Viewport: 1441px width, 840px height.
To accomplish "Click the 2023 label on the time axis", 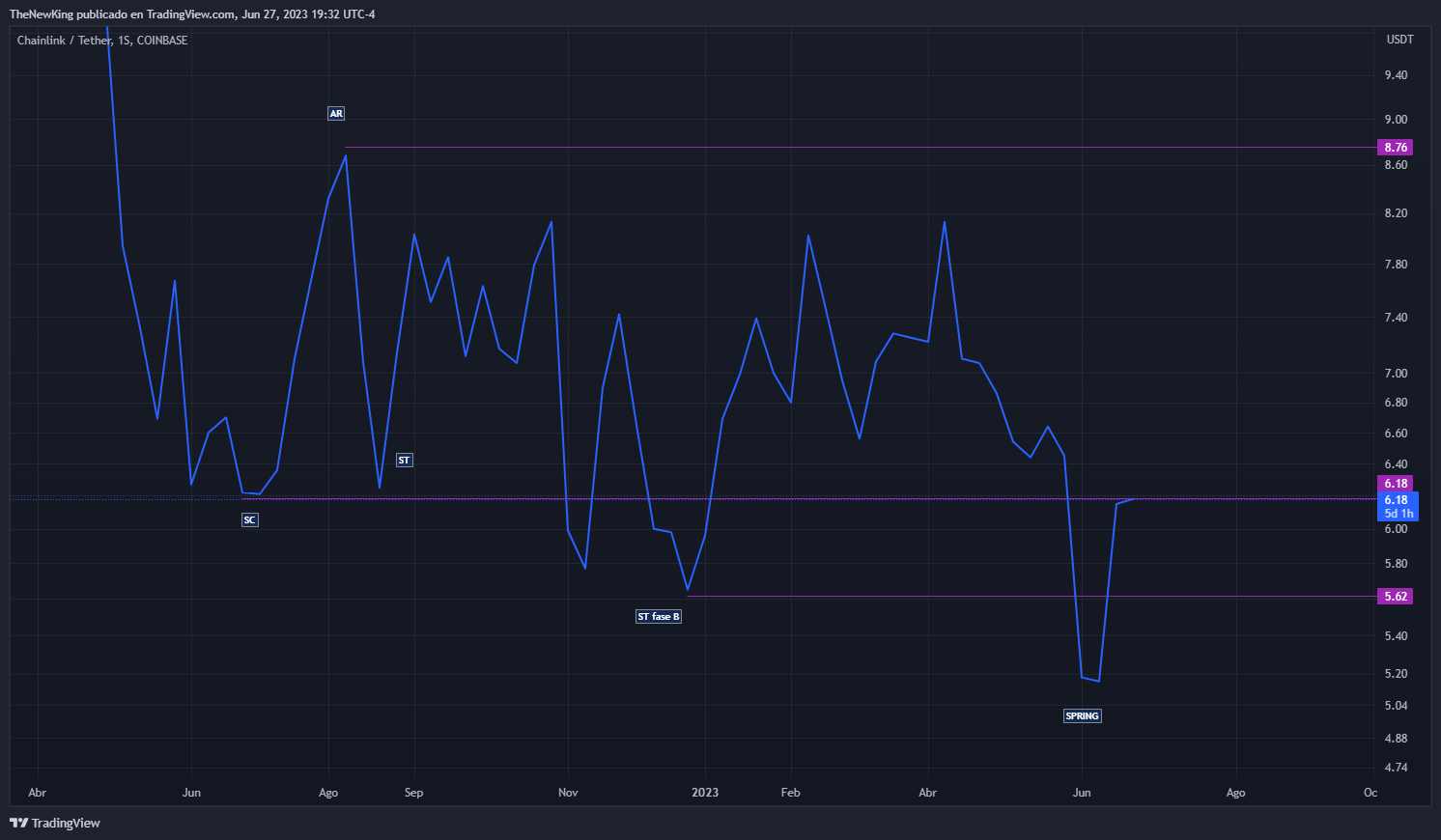I will [x=705, y=793].
